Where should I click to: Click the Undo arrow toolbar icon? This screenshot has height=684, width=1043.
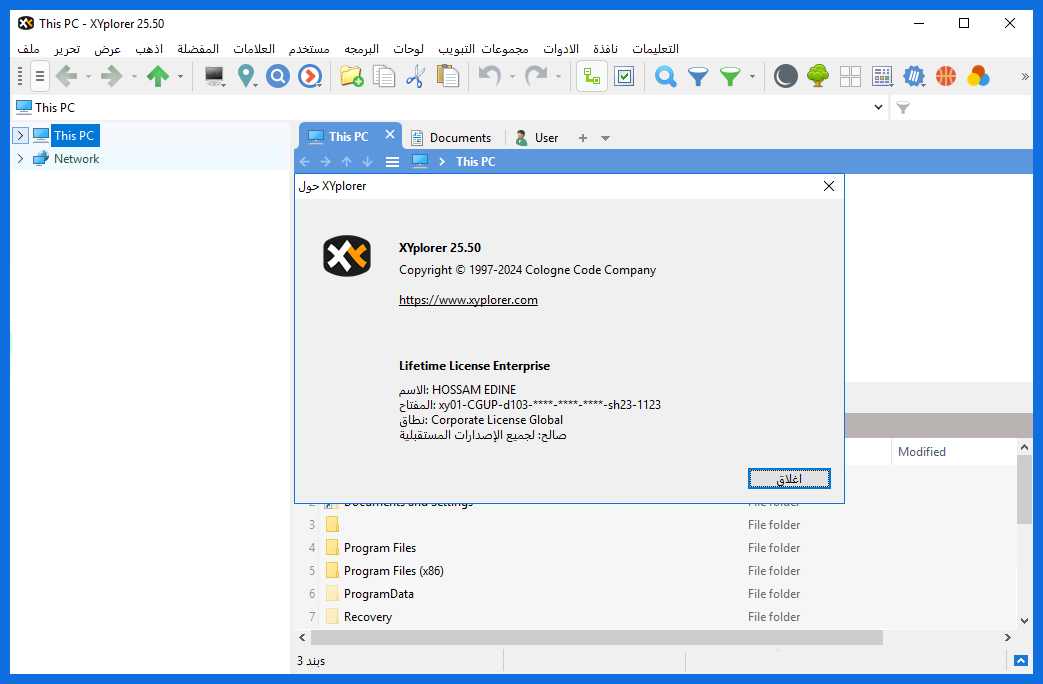pyautogui.click(x=490, y=77)
